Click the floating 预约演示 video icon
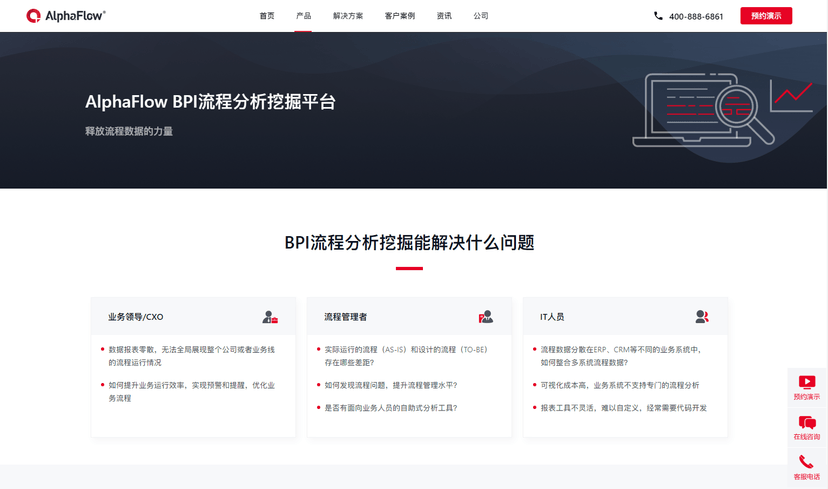Image resolution: width=828 pixels, height=489 pixels. click(807, 382)
